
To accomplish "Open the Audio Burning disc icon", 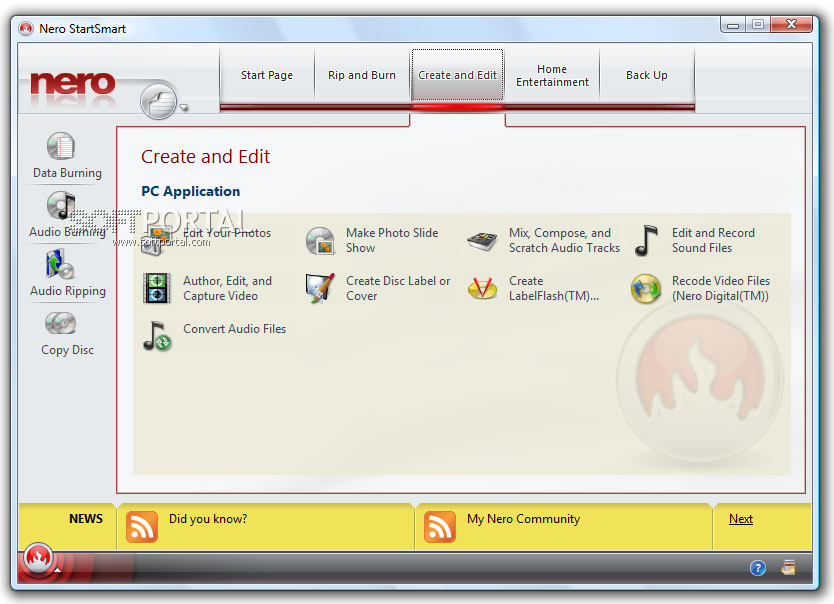I will pyautogui.click(x=61, y=205).
